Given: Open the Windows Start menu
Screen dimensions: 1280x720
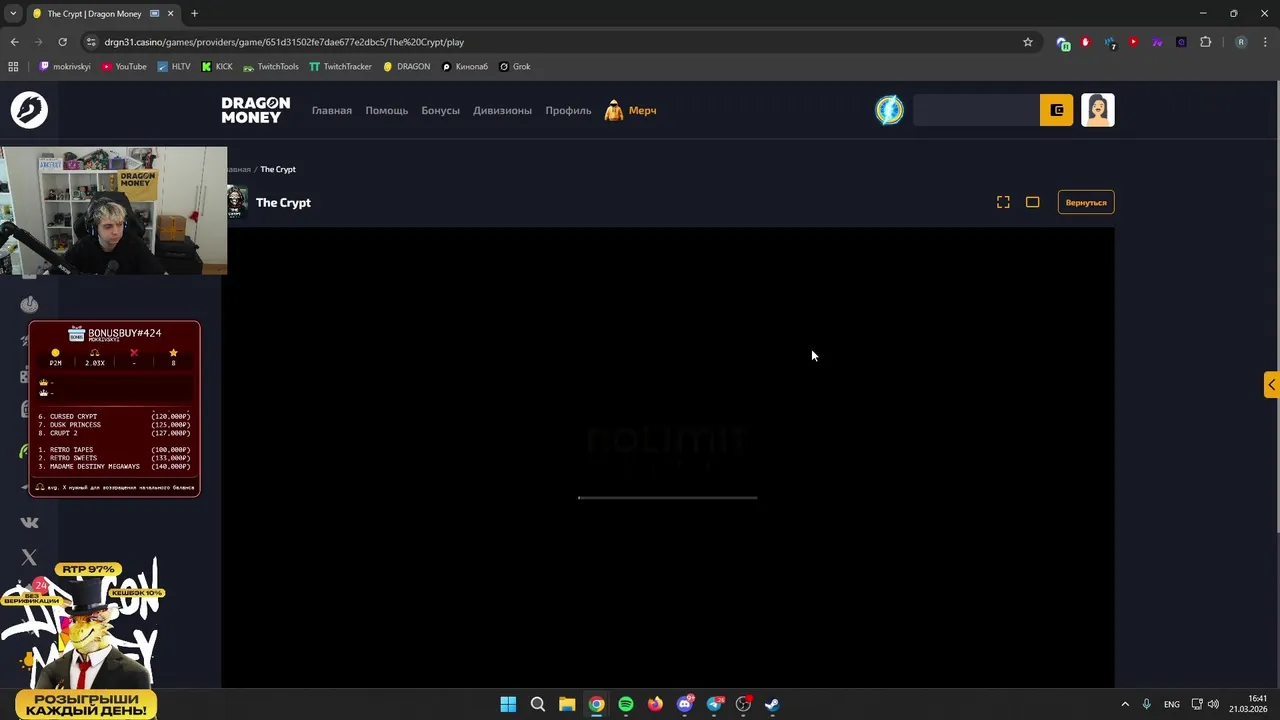Looking at the screenshot, I should pos(508,704).
